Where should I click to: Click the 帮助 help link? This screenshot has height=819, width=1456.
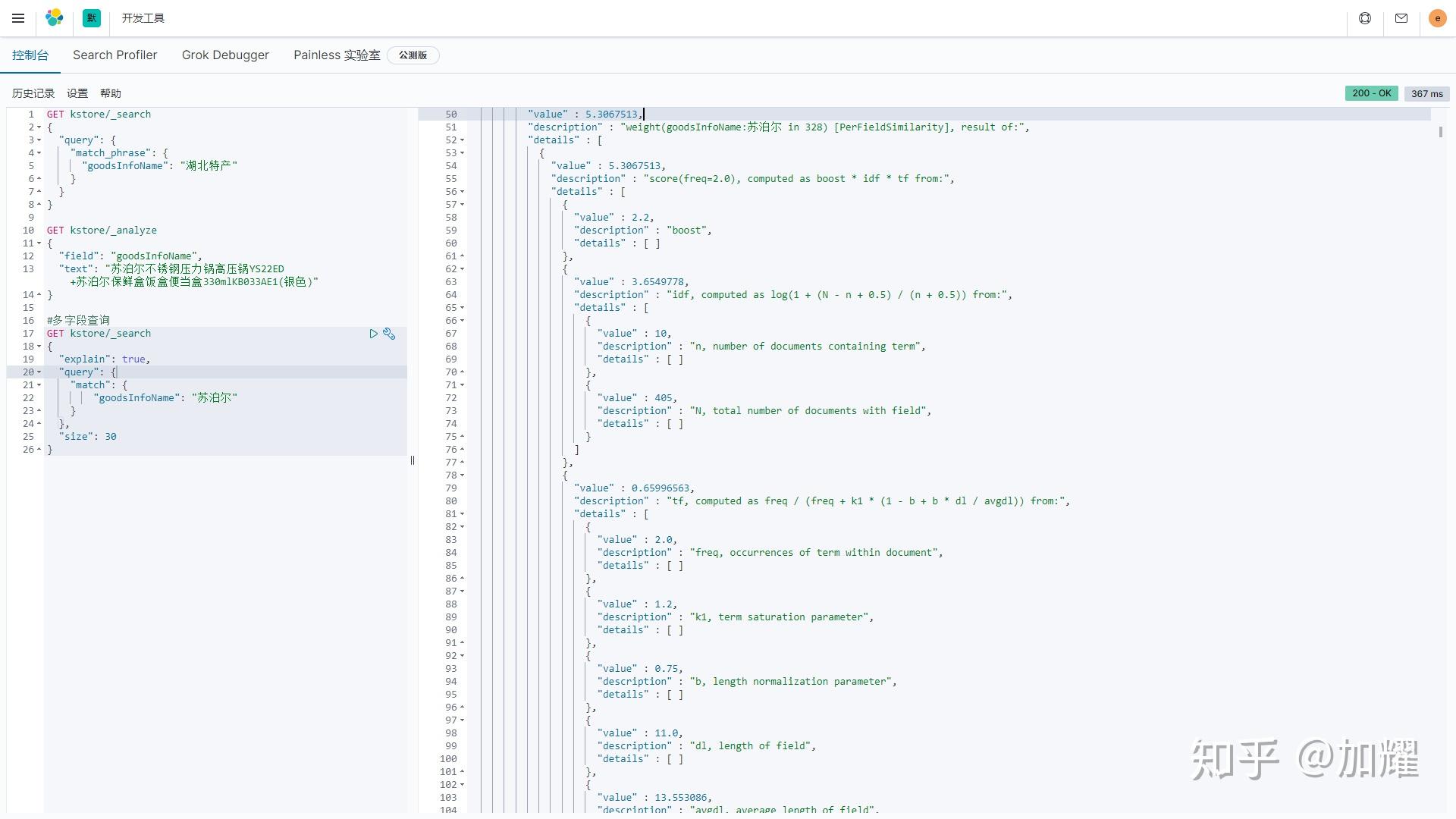[111, 93]
